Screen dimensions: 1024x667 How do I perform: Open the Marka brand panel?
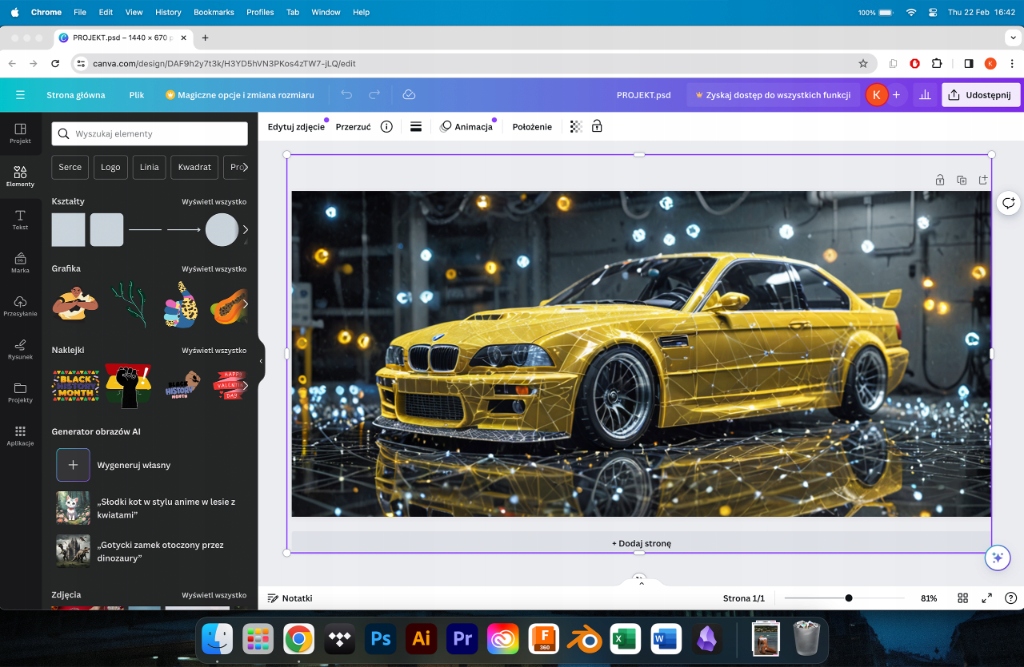(x=20, y=262)
